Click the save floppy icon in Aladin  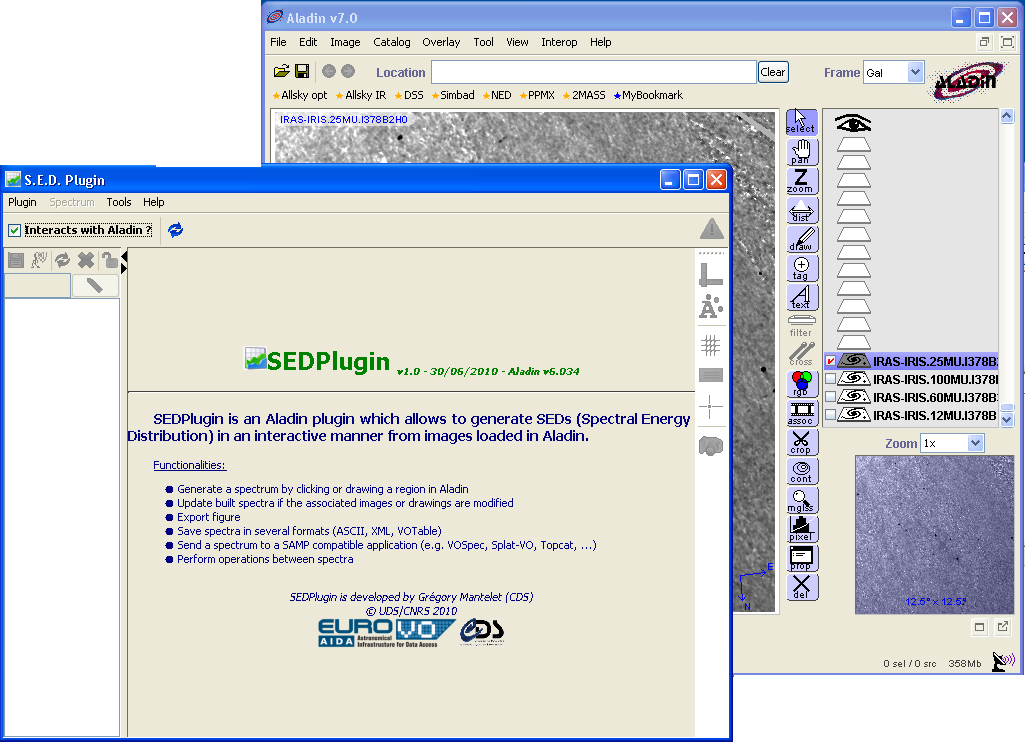pyautogui.click(x=301, y=71)
